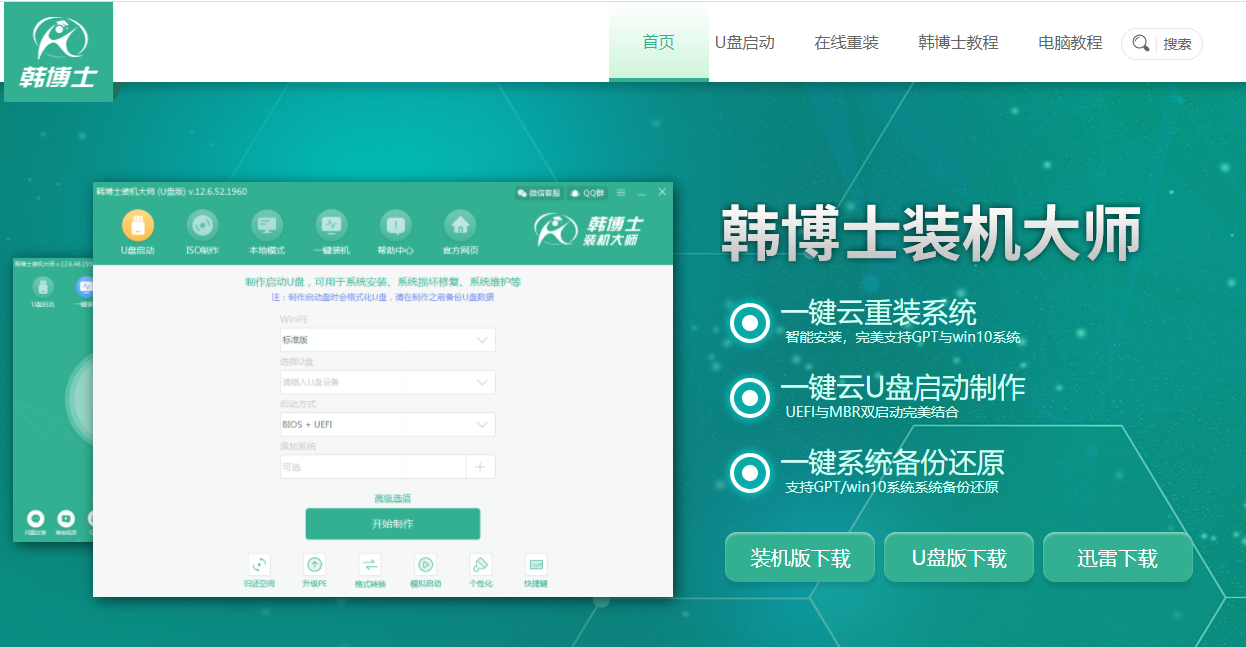Switch to the U盘启动 navigation tab
1246x647 pixels.
coord(746,42)
